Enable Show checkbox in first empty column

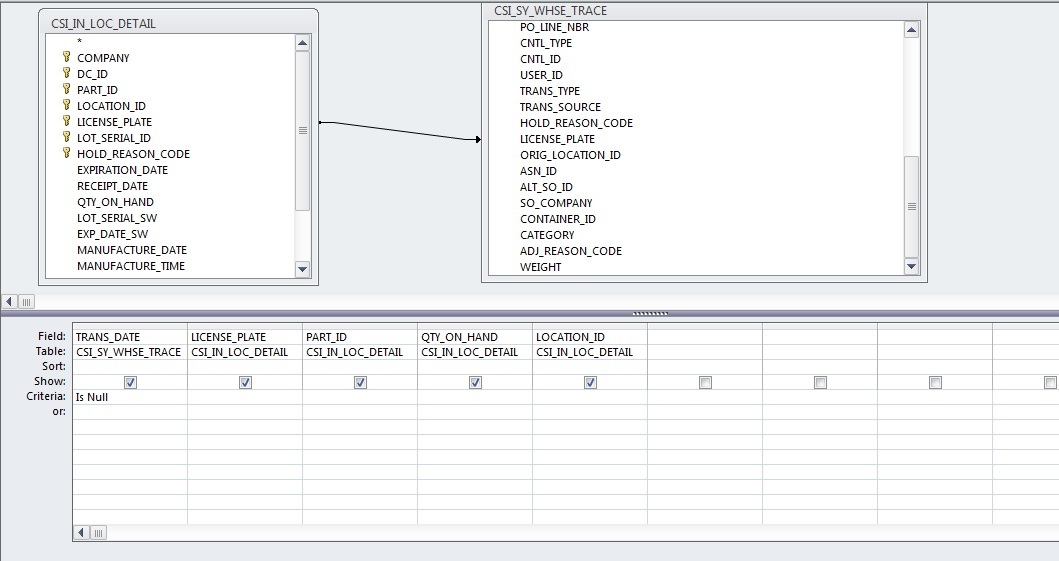pyautogui.click(x=705, y=382)
